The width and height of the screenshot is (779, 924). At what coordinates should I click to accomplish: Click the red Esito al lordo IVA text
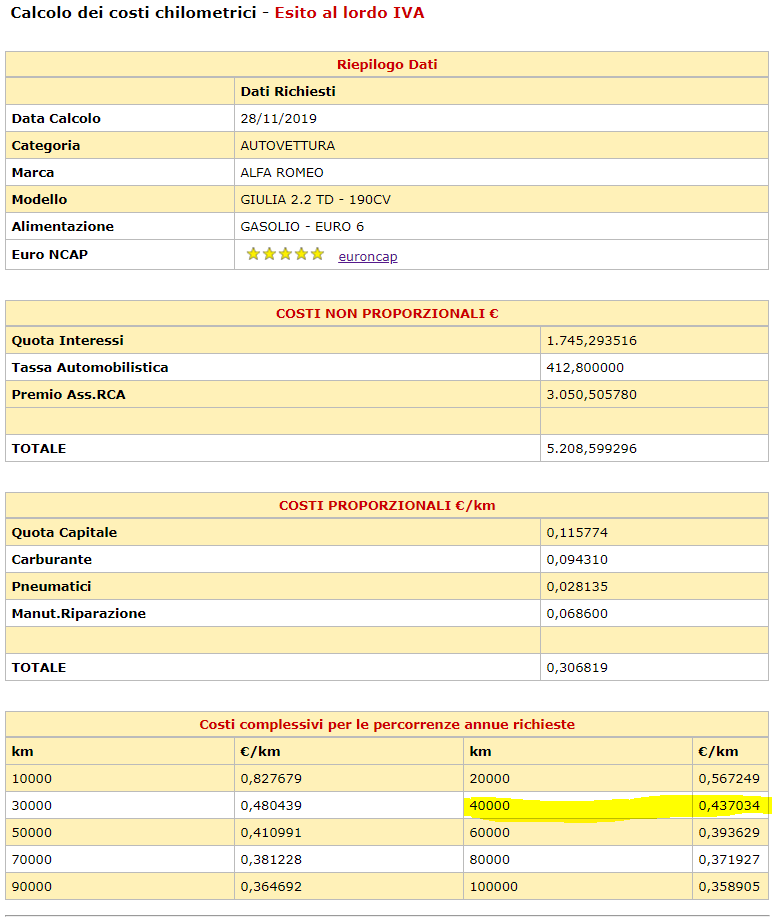tap(349, 13)
